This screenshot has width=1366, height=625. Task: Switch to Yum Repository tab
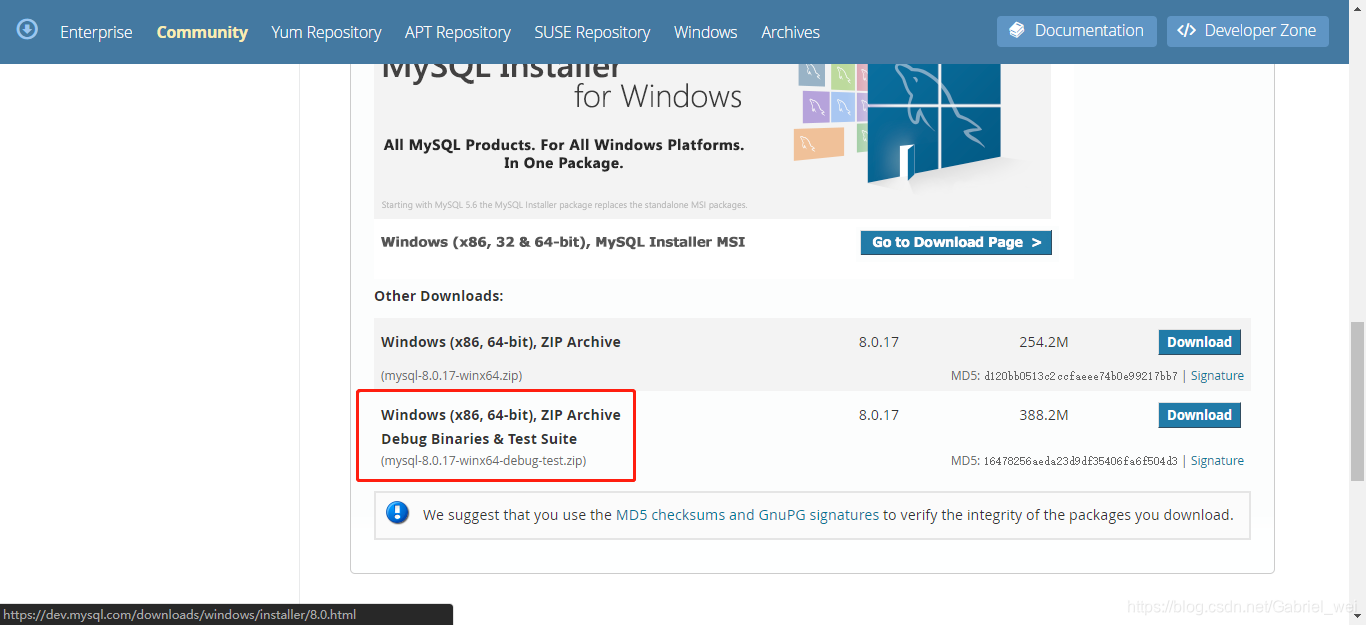point(326,32)
